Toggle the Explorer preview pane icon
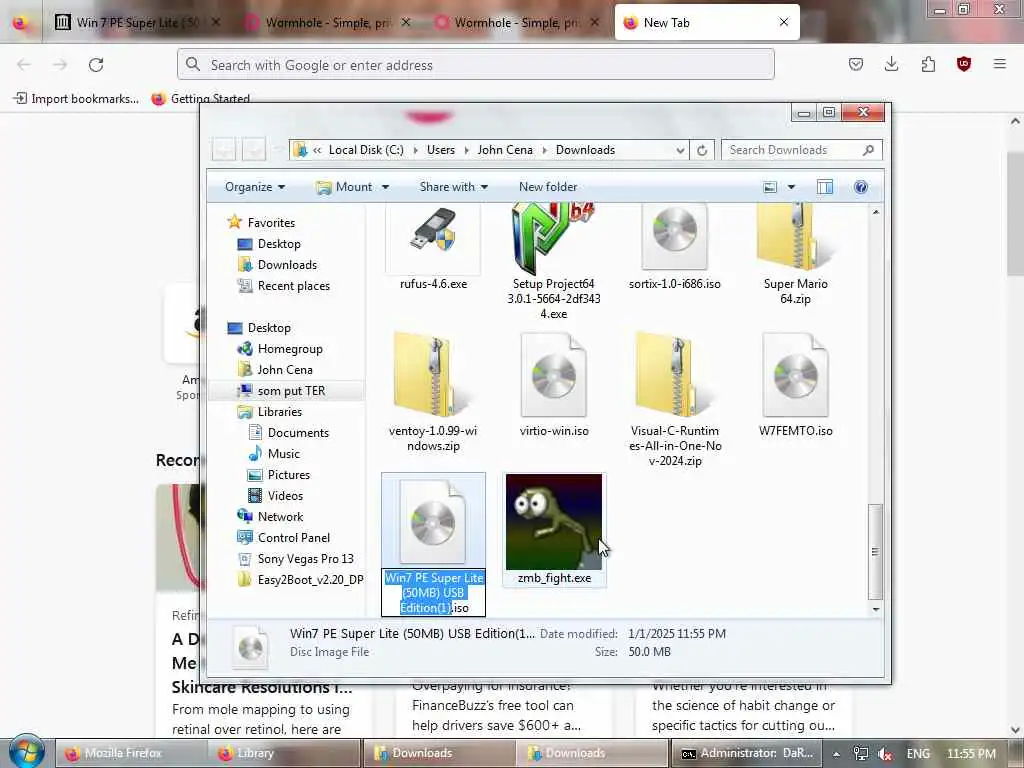Screen dimensions: 1024x768 pos(825,187)
